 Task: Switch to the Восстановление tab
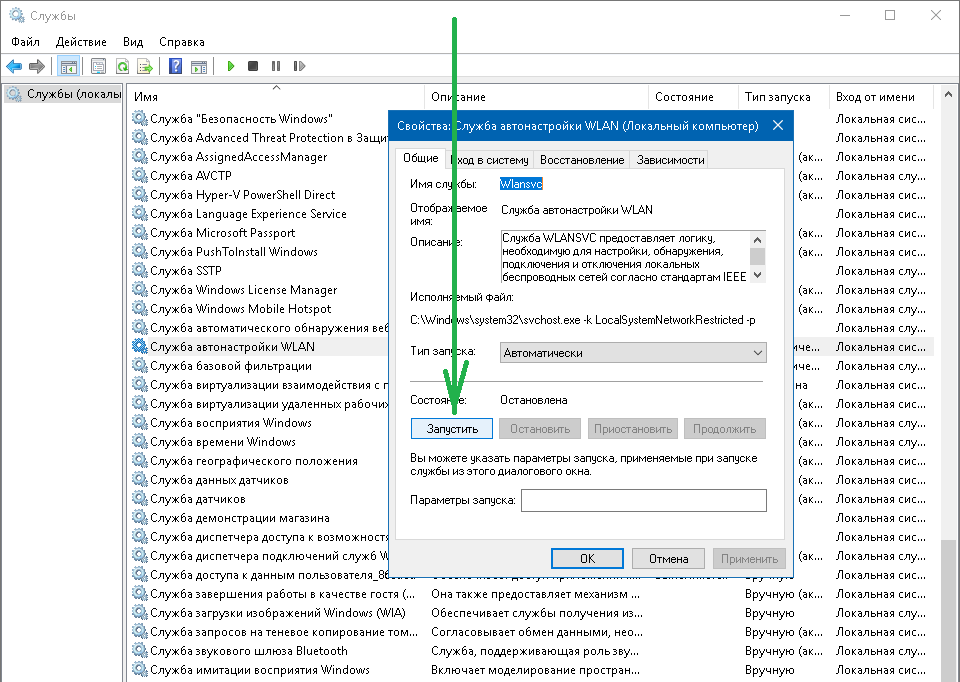pos(582,160)
